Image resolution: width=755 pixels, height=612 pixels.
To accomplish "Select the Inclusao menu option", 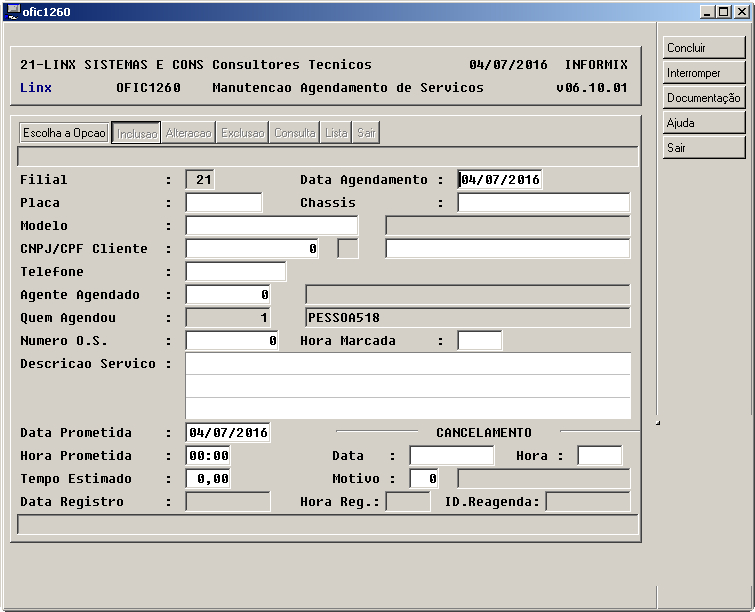I will pos(136,133).
